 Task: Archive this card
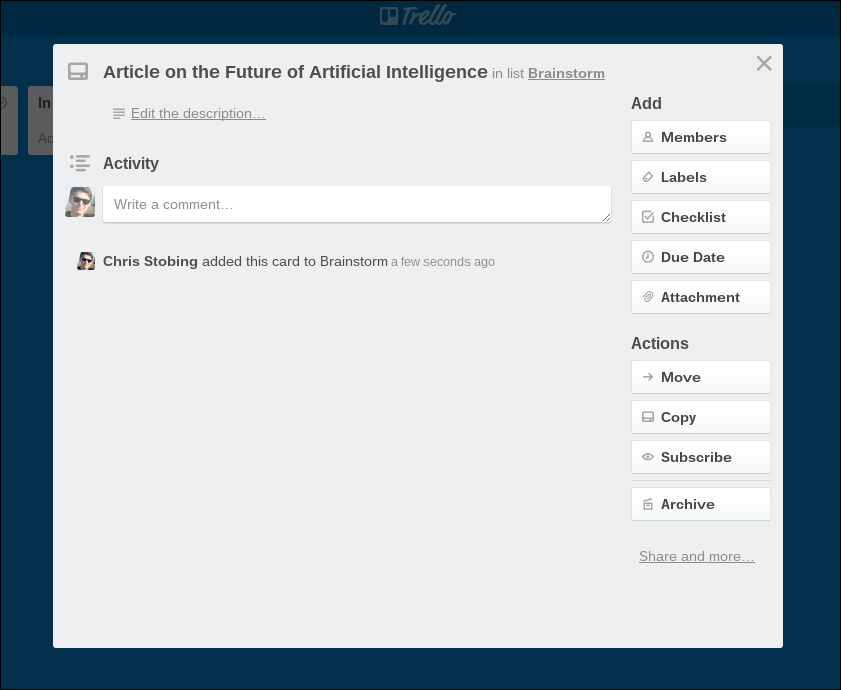pos(700,504)
